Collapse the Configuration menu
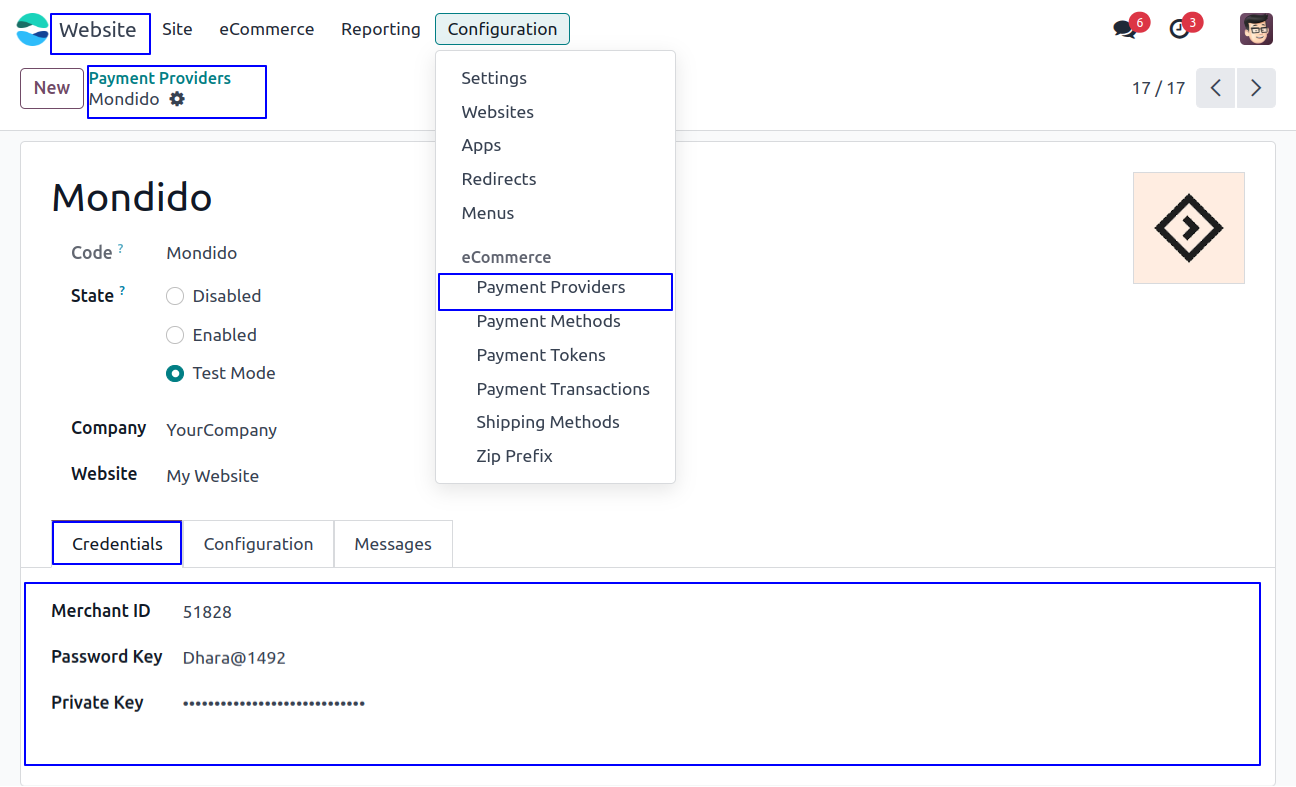This screenshot has height=787, width=1296. pos(502,29)
